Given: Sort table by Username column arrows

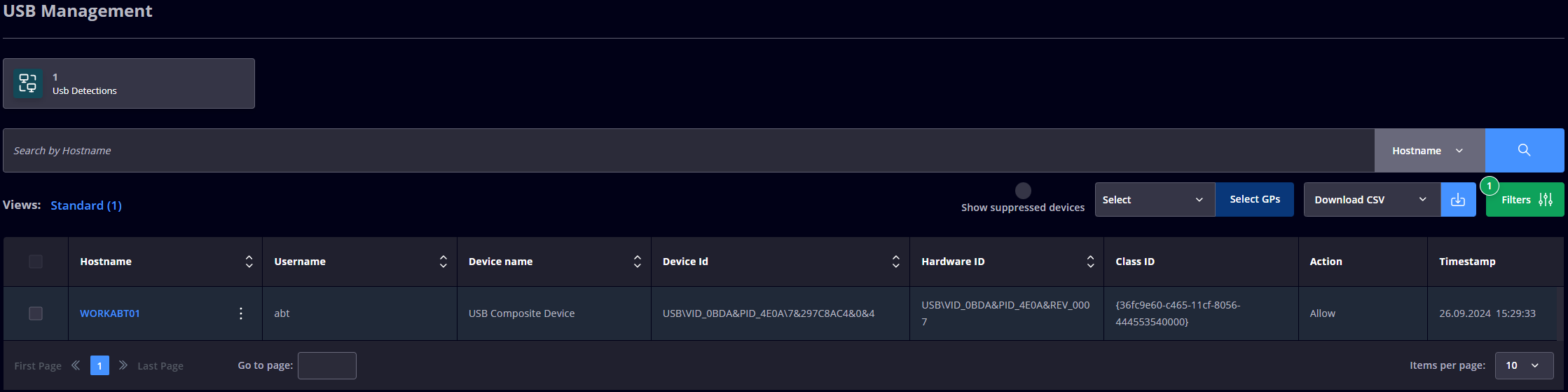Looking at the screenshot, I should coord(443,262).
